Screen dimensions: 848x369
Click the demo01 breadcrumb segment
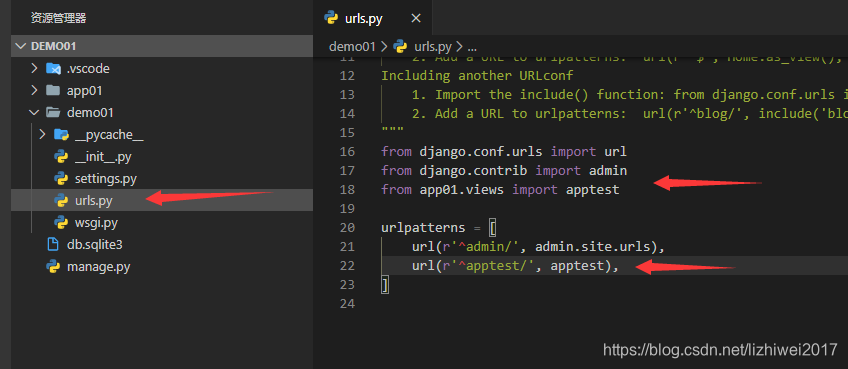[x=352, y=47]
